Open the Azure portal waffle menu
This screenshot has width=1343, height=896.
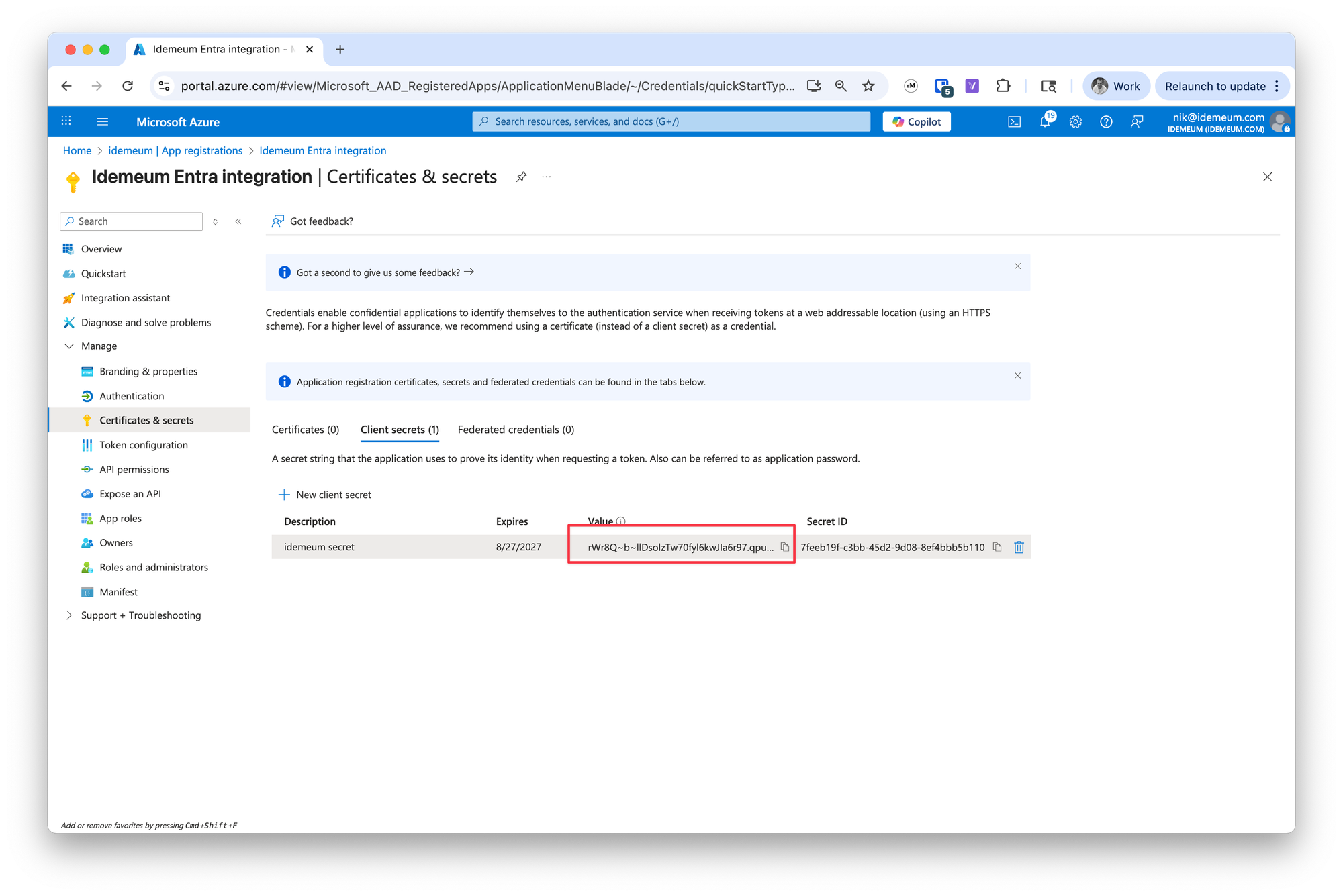point(66,121)
